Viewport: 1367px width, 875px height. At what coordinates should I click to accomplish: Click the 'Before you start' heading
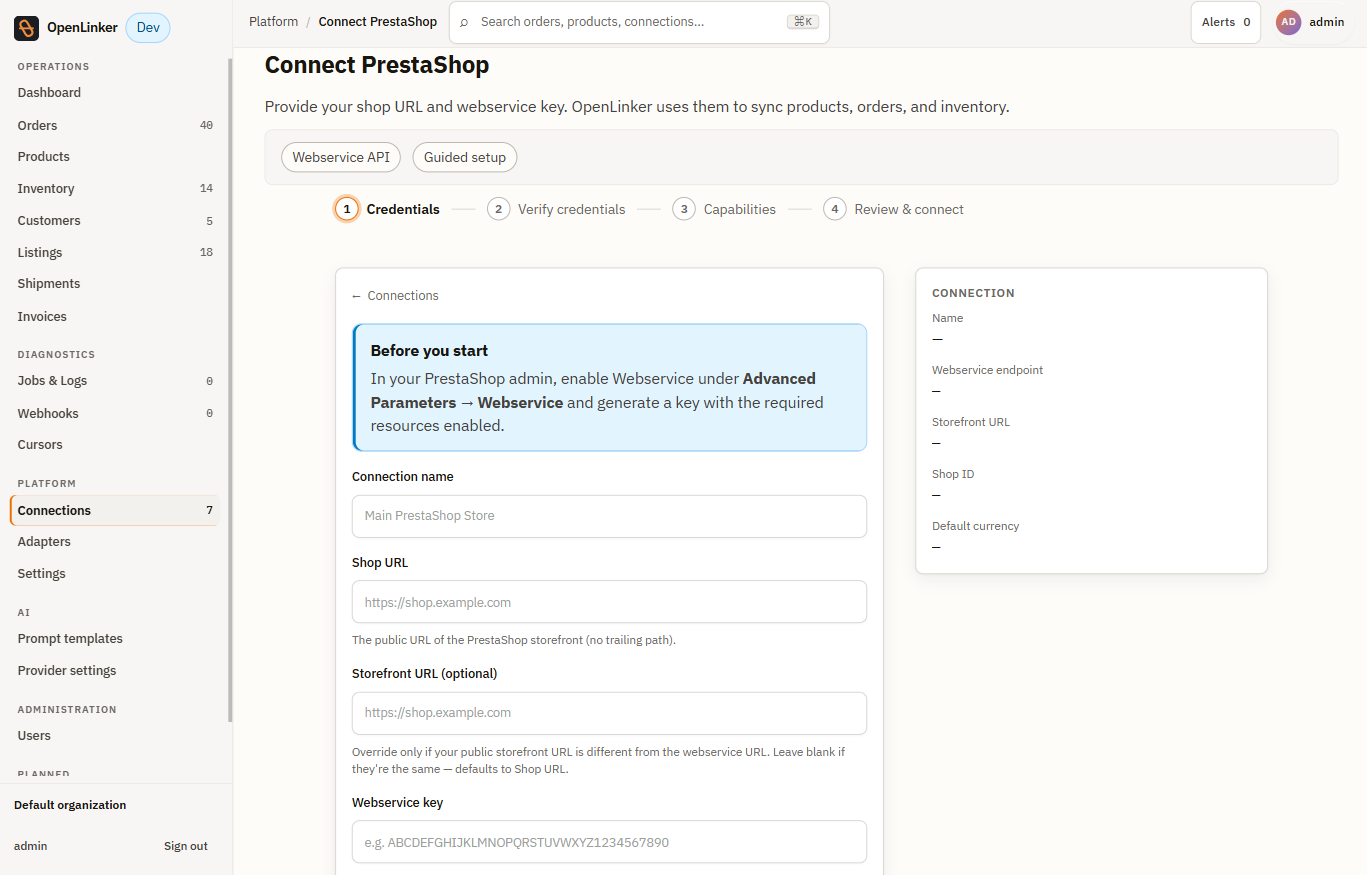(x=430, y=351)
